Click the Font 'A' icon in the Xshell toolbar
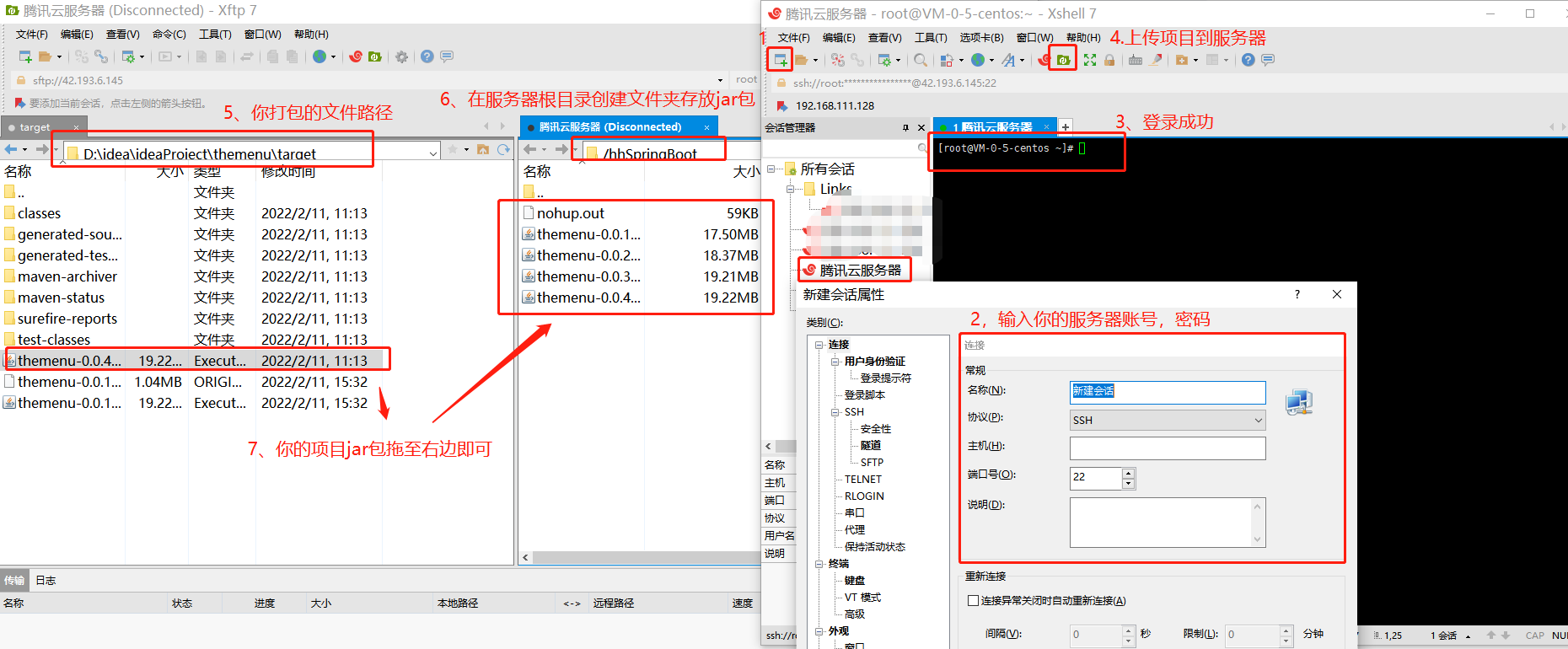The width and height of the screenshot is (1568, 649). [x=1008, y=60]
